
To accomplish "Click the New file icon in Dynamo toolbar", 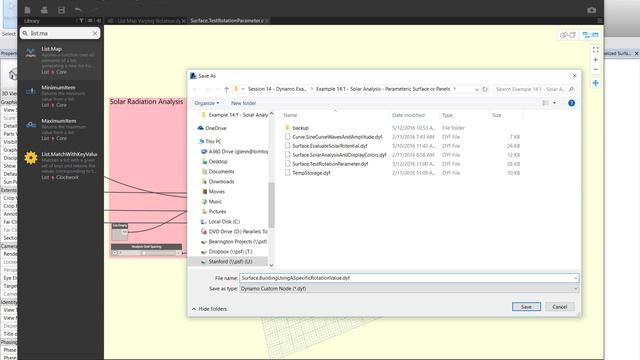I will pos(27,10).
